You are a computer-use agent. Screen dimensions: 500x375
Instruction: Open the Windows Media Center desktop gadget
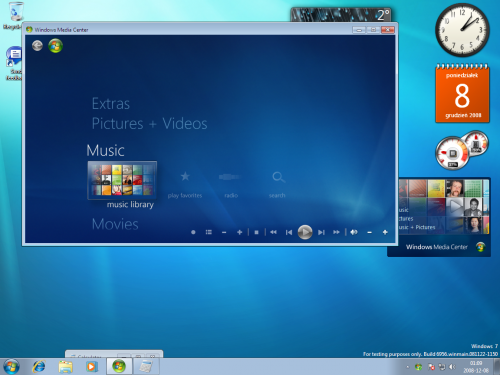tap(439, 217)
